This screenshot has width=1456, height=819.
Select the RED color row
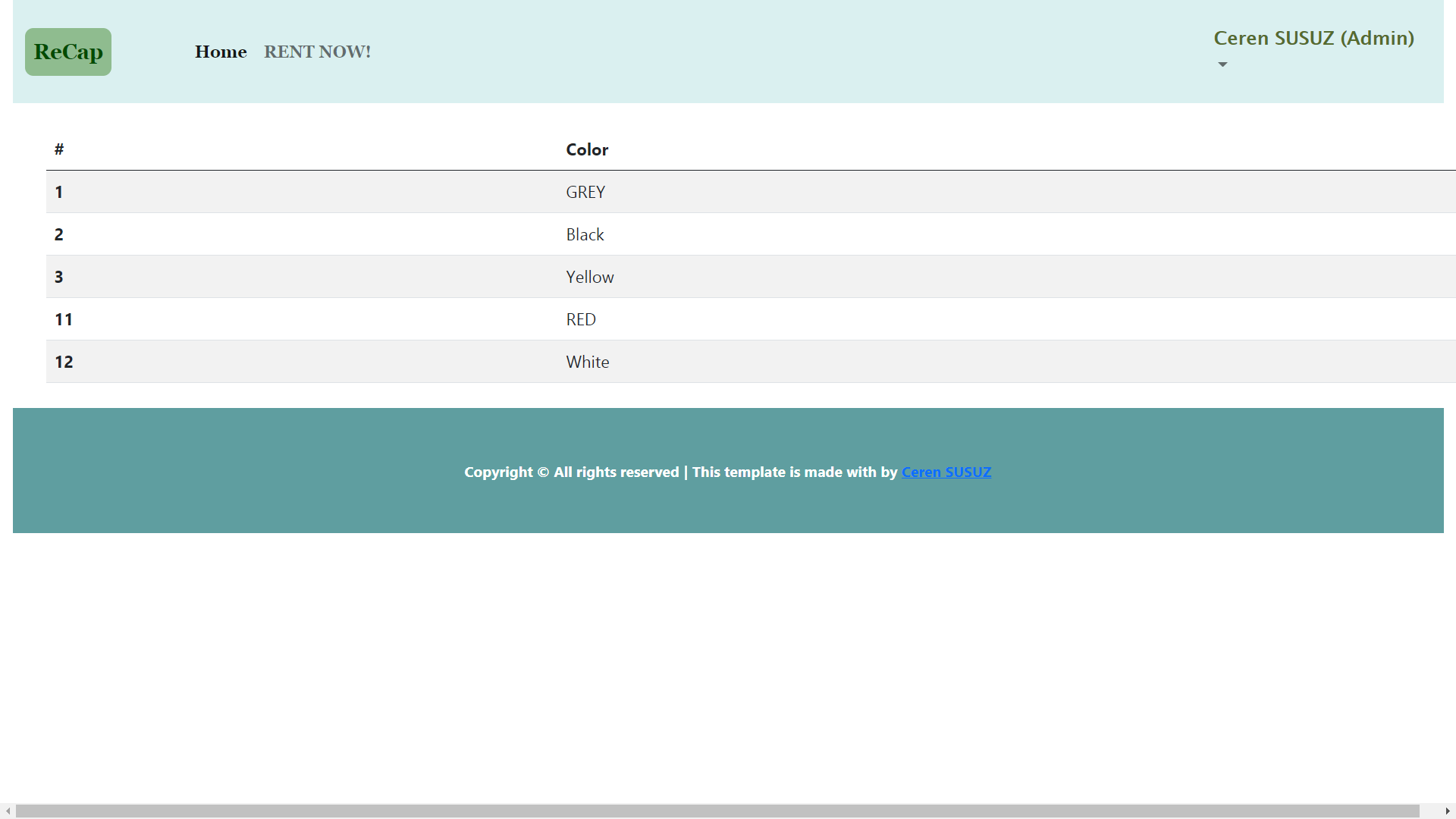pos(581,319)
